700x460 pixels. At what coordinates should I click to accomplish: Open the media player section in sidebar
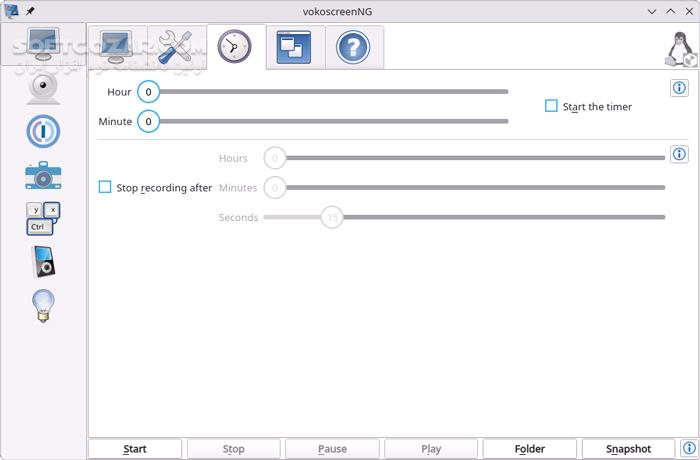pyautogui.click(x=44, y=262)
